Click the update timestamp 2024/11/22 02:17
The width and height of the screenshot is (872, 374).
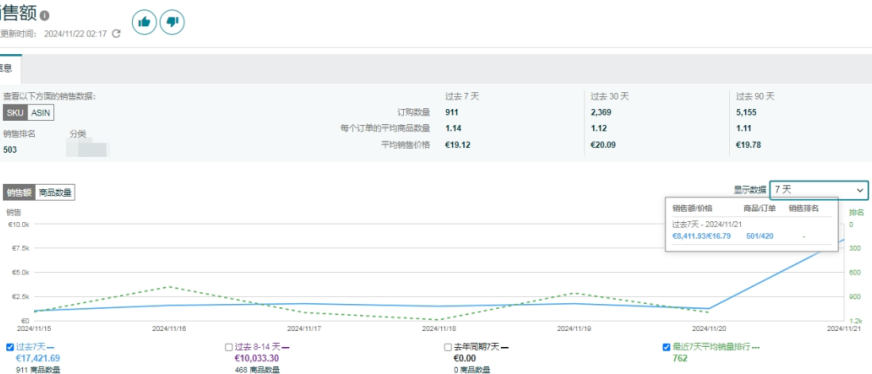point(75,34)
